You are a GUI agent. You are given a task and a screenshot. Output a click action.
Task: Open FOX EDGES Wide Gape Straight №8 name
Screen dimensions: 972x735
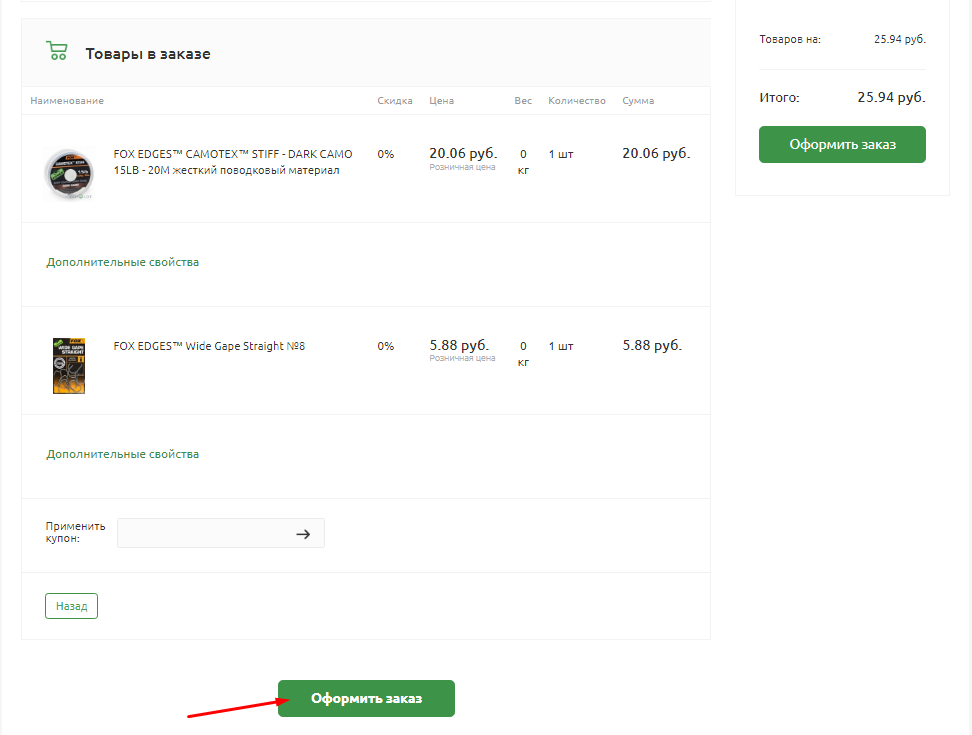click(x=209, y=346)
